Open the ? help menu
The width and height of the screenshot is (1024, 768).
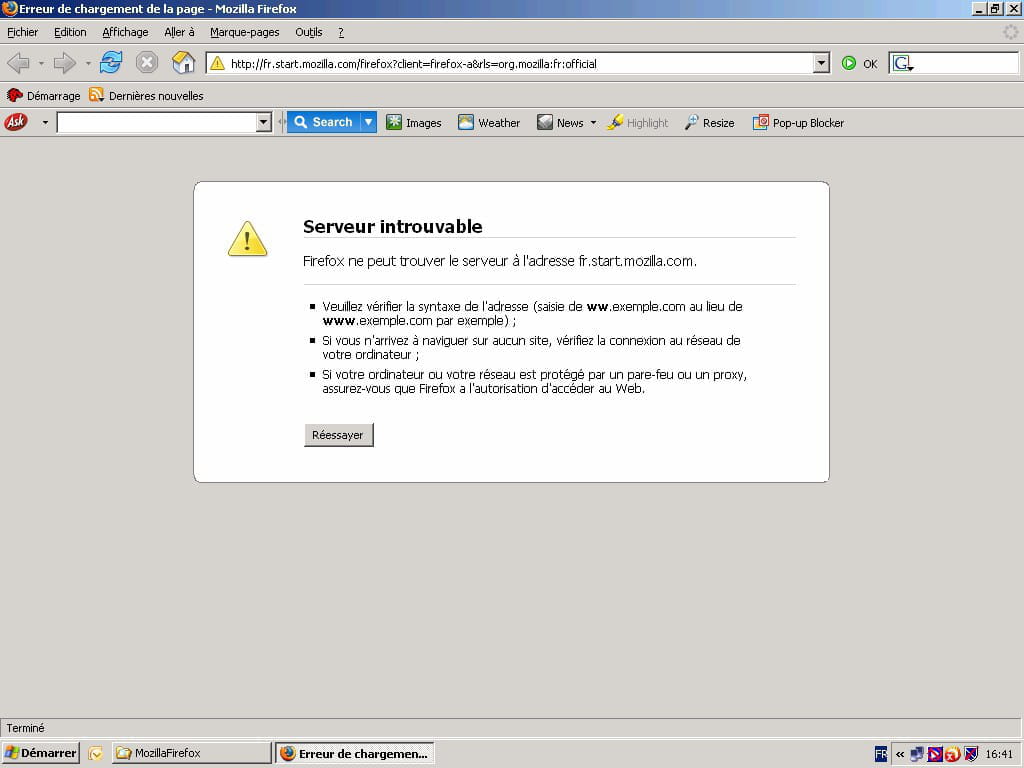click(x=341, y=32)
